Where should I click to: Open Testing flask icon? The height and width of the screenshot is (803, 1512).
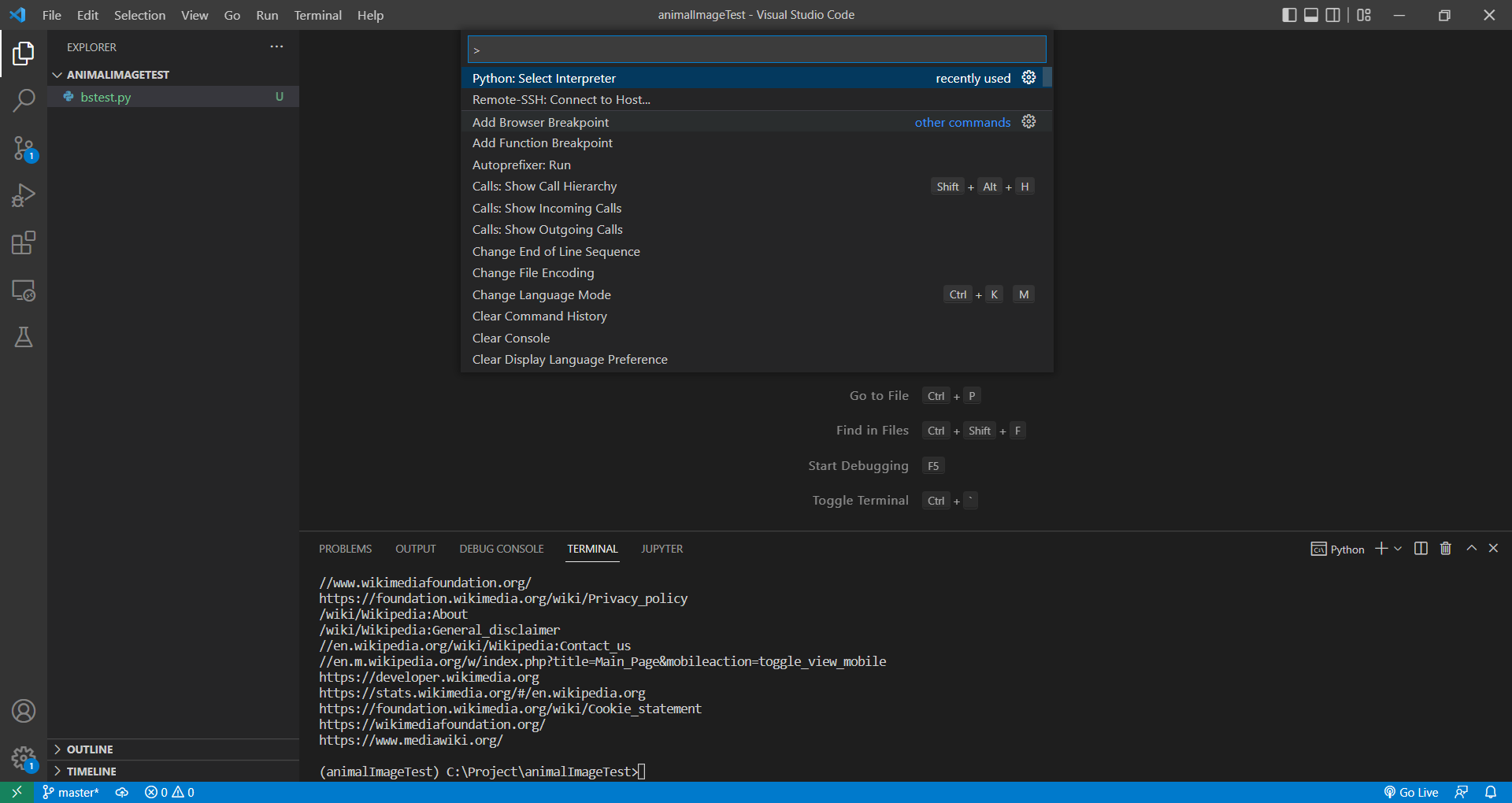[24, 338]
